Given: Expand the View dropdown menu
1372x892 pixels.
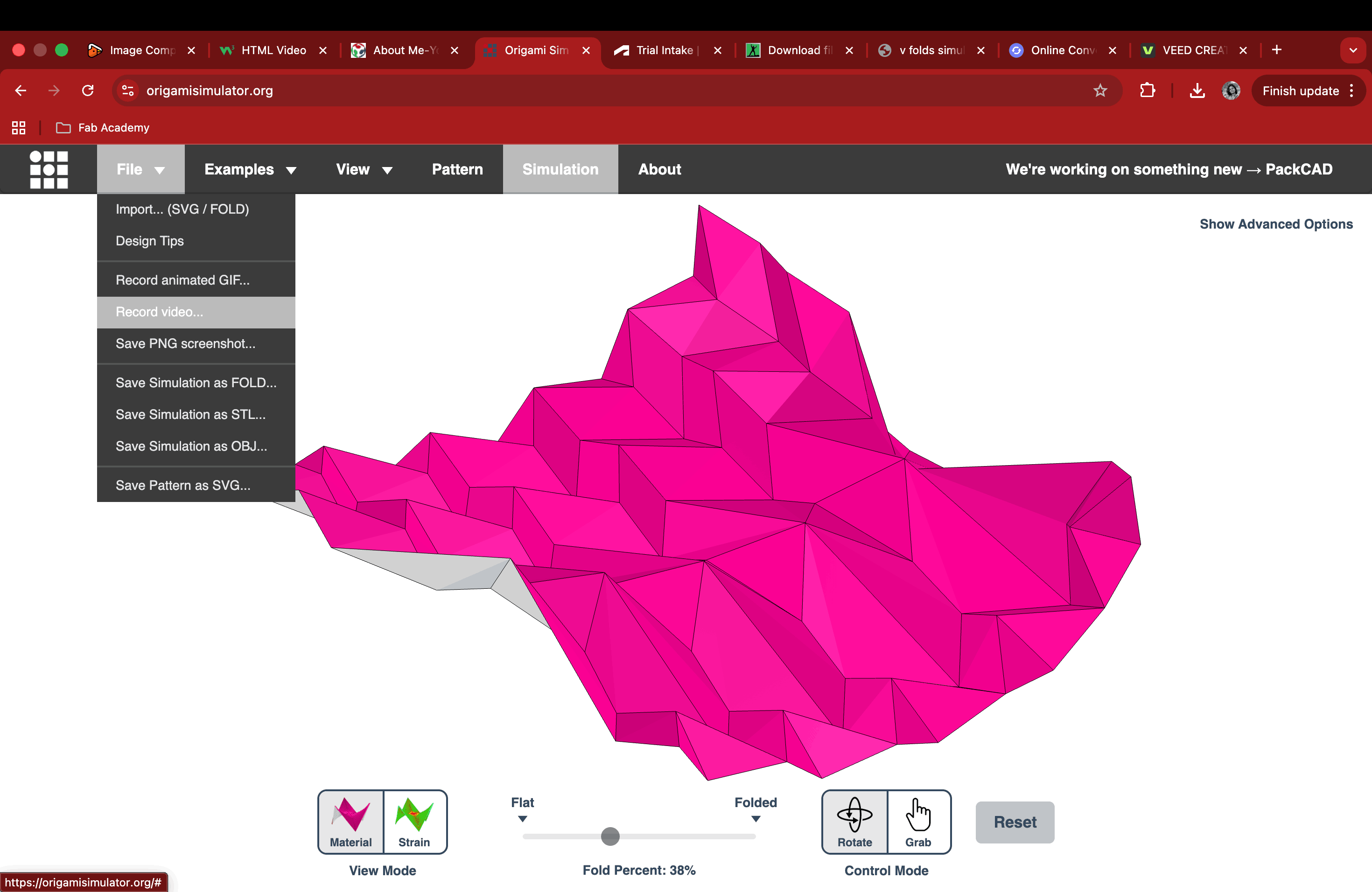Looking at the screenshot, I should tap(364, 169).
